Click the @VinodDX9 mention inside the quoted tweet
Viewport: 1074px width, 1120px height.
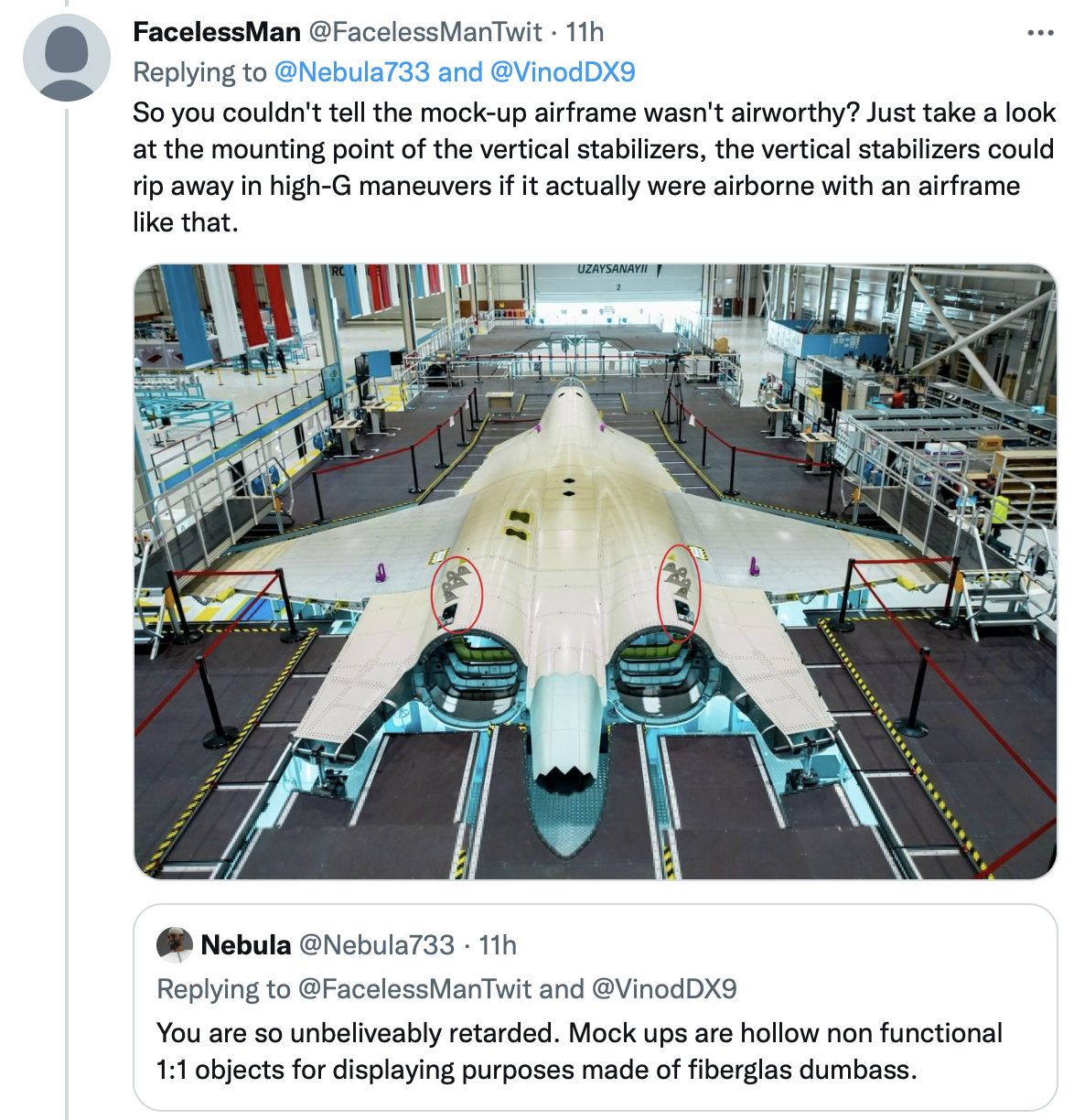664,989
